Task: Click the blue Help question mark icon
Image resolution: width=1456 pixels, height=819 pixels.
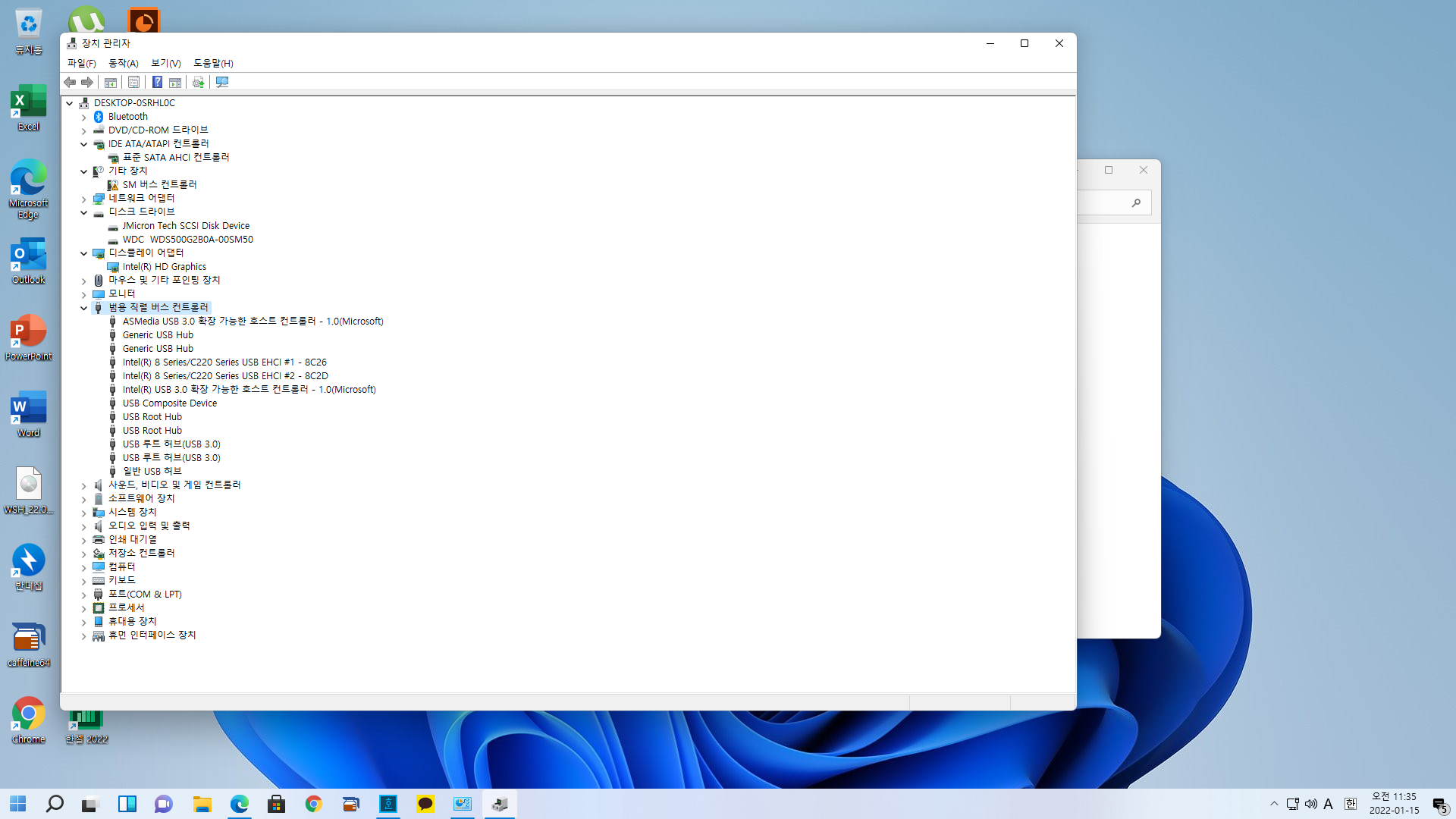Action: pos(157,82)
